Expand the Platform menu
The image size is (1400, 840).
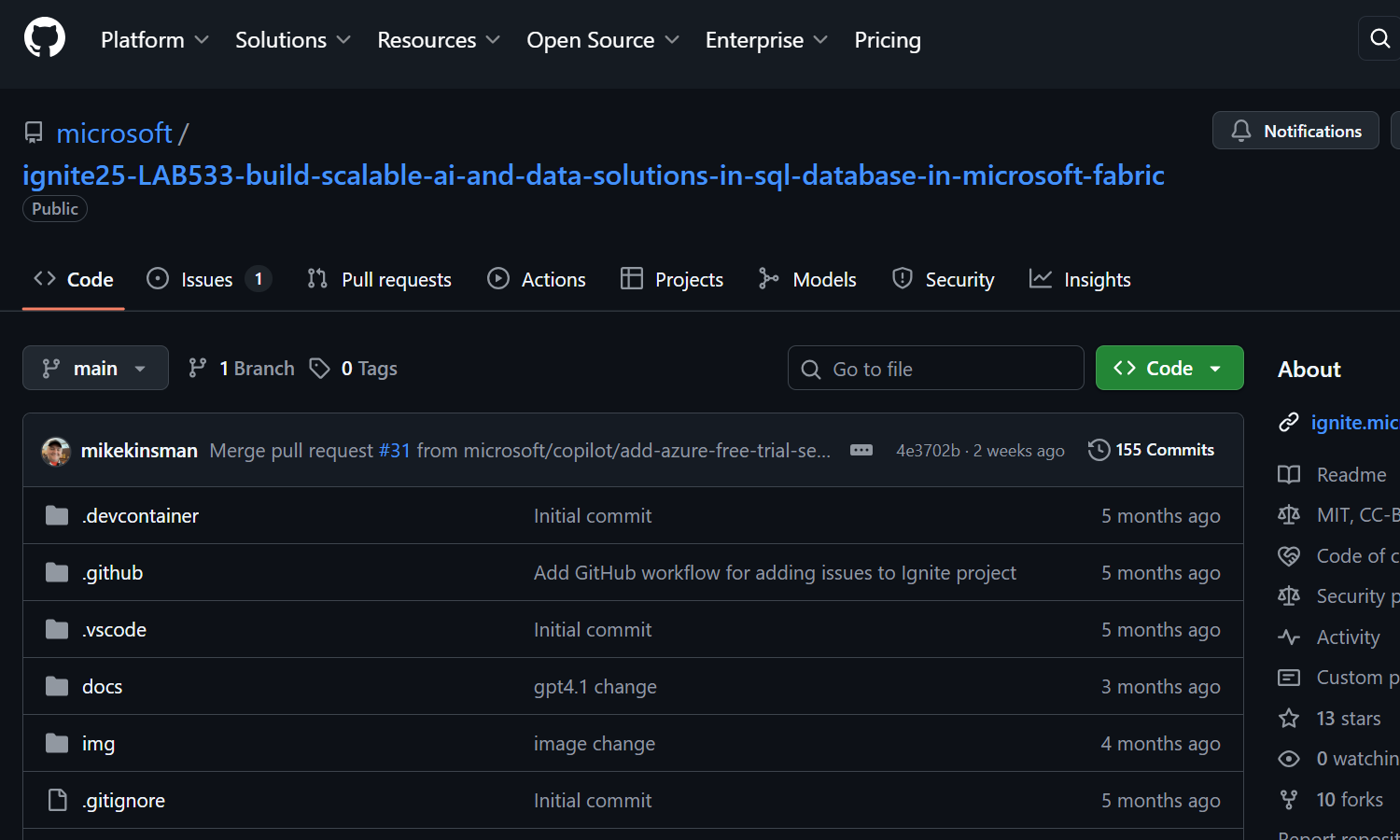(154, 40)
